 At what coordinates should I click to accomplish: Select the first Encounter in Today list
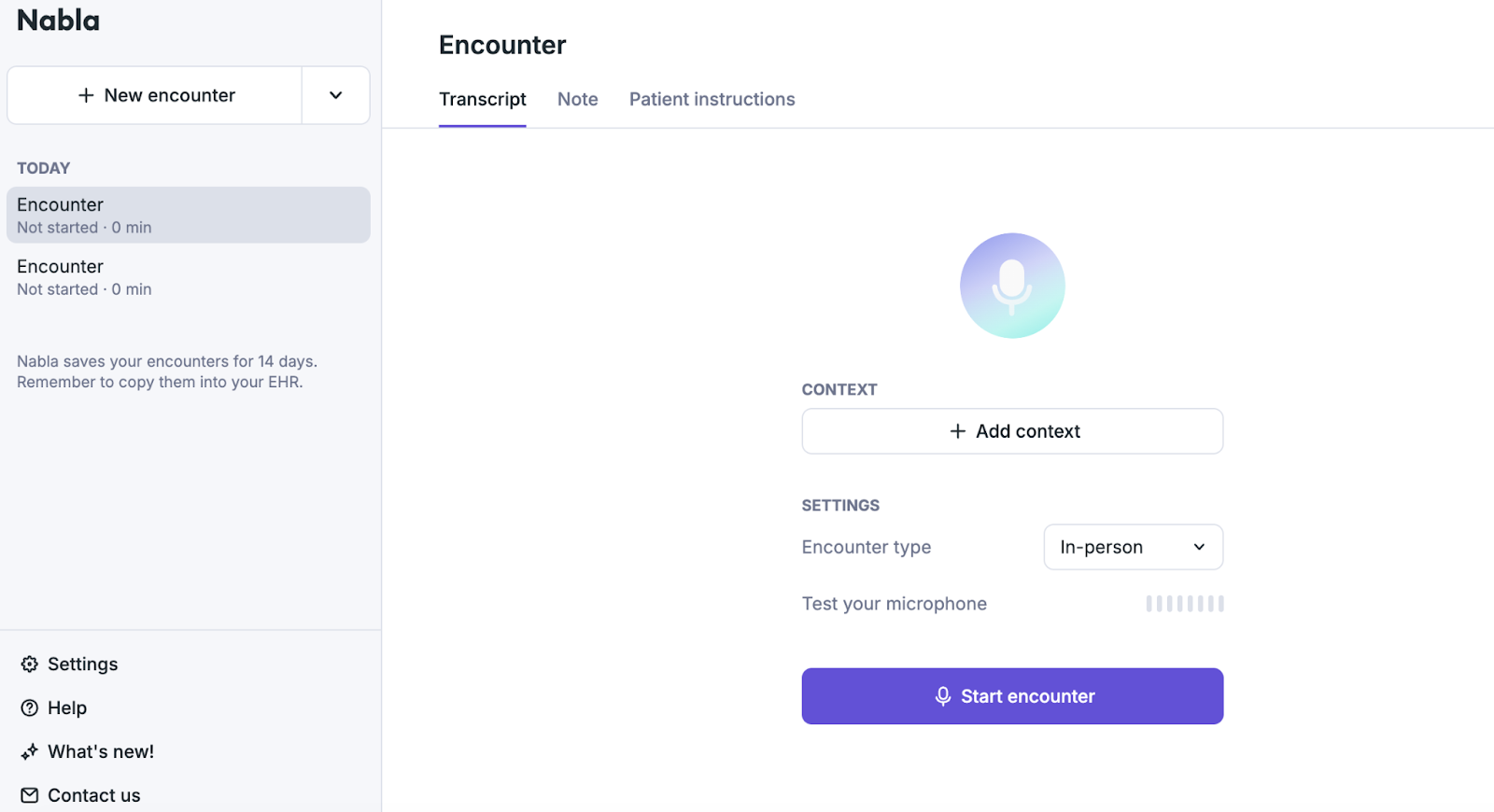pyautogui.click(x=187, y=215)
